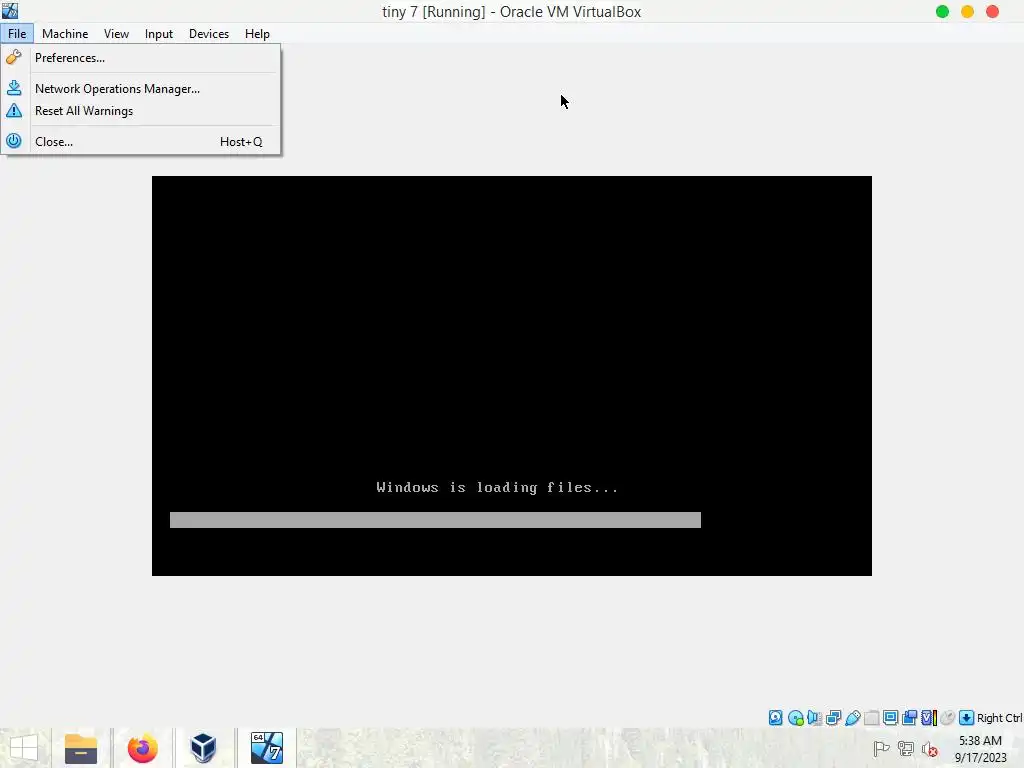Click the download icon beside Network Operations Manager

pyautogui.click(x=14, y=88)
